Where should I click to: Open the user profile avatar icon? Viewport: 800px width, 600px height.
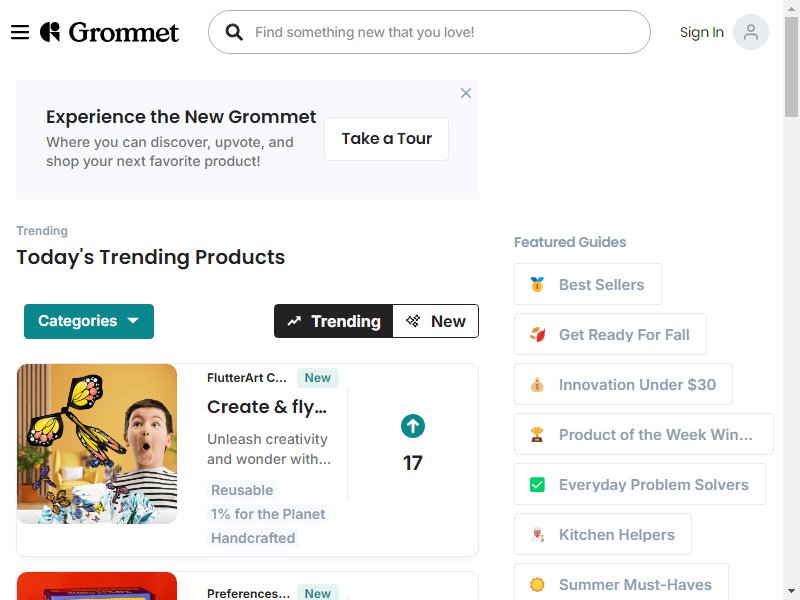coord(751,32)
